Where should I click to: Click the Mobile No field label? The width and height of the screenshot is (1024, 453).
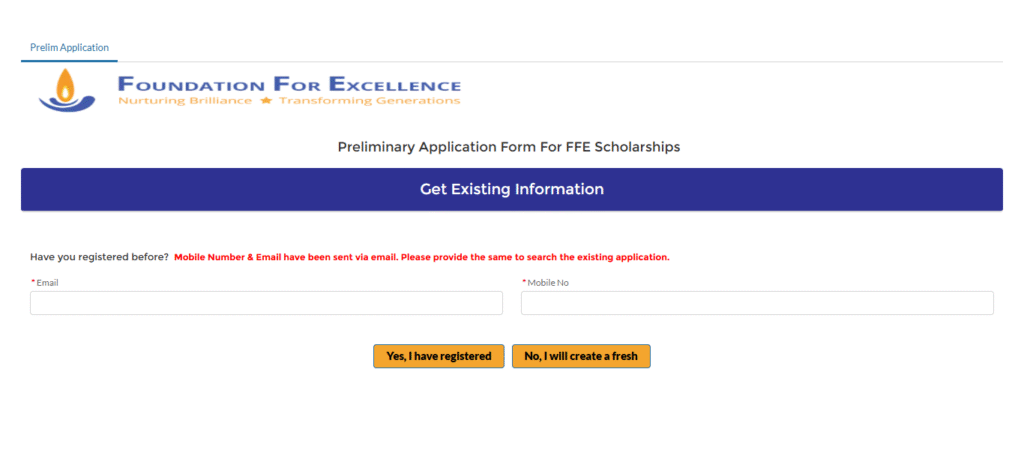coord(548,283)
